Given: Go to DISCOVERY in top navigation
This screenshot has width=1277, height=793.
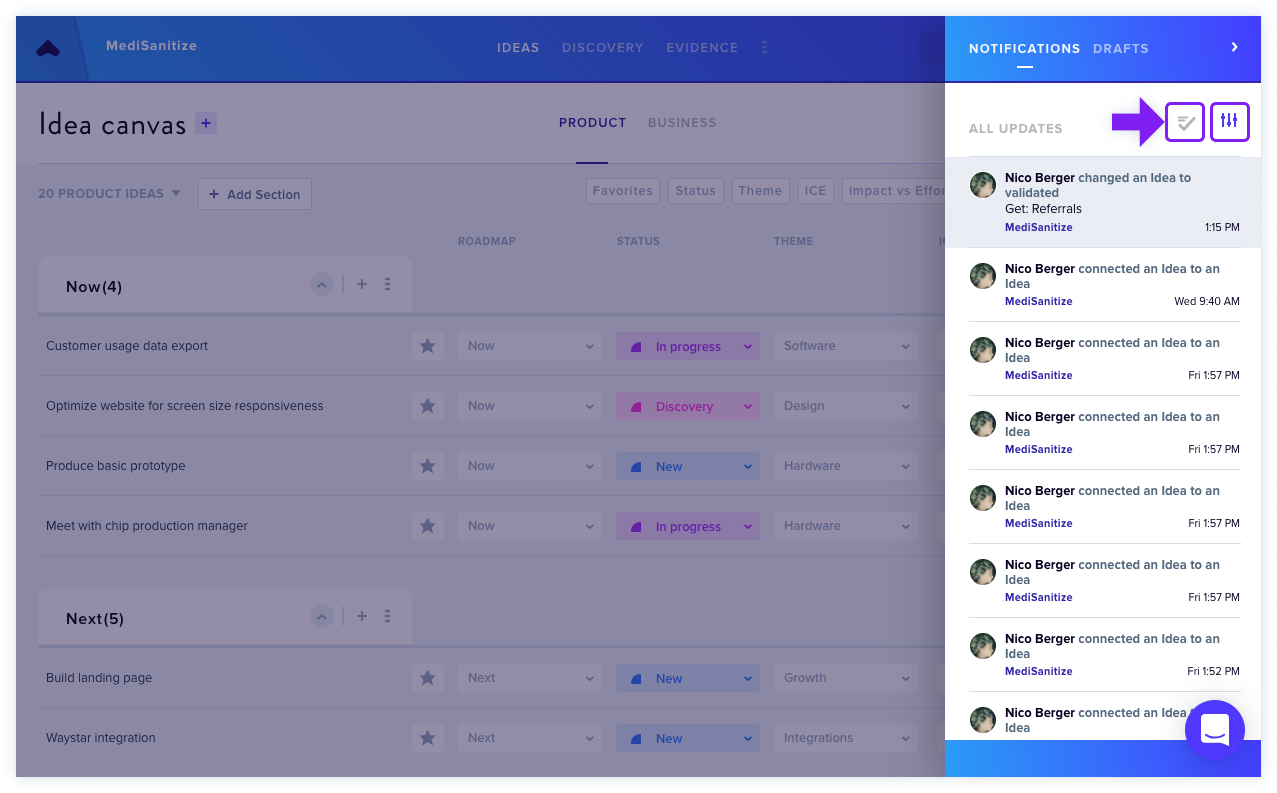Looking at the screenshot, I should point(603,48).
